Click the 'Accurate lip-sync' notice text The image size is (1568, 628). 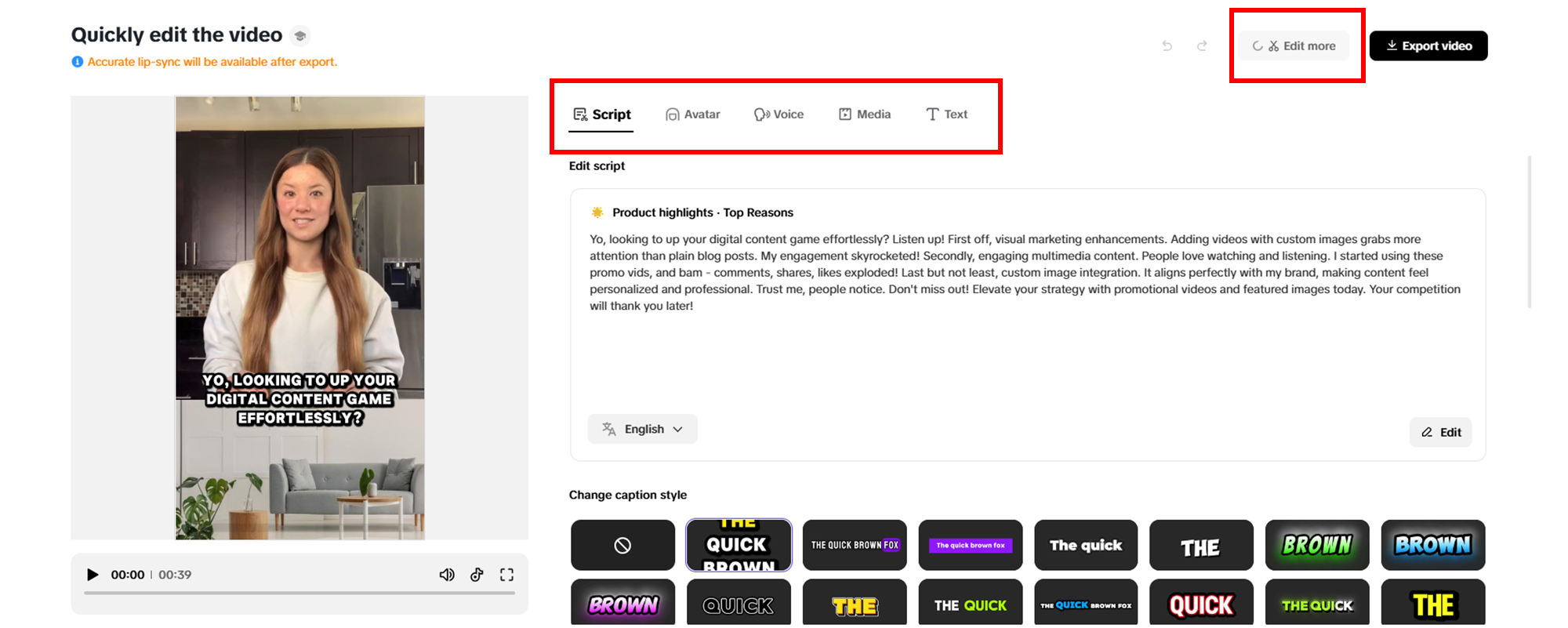point(212,62)
